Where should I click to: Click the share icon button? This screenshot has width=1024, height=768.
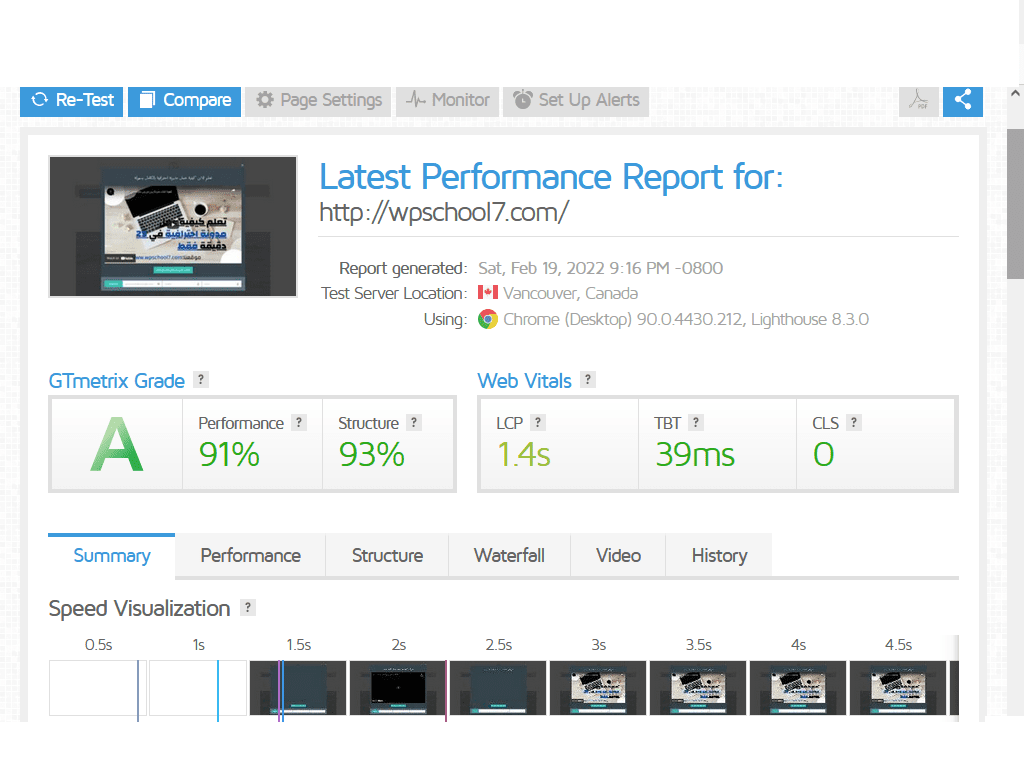963,100
